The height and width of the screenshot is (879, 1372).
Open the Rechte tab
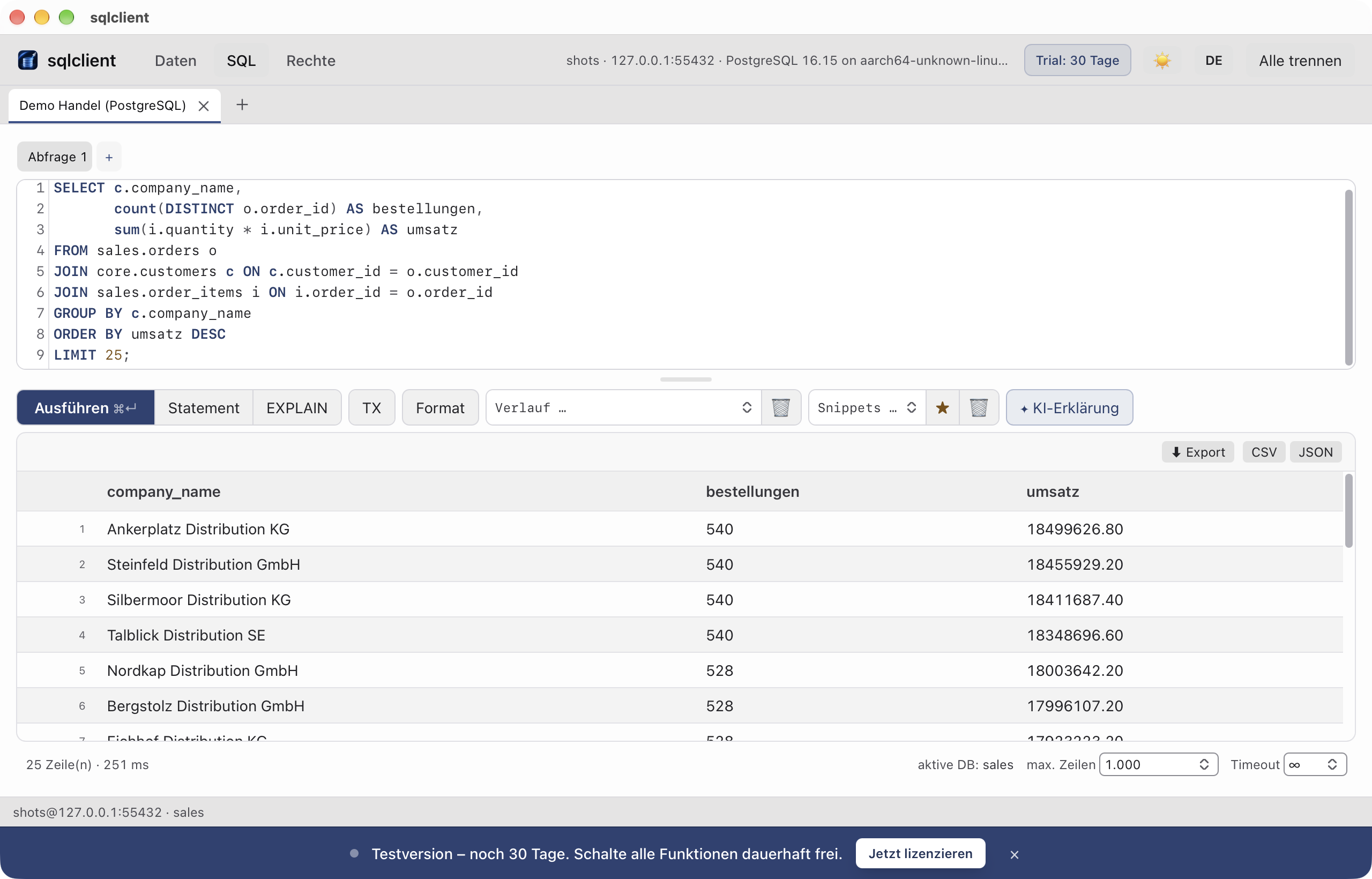click(310, 61)
